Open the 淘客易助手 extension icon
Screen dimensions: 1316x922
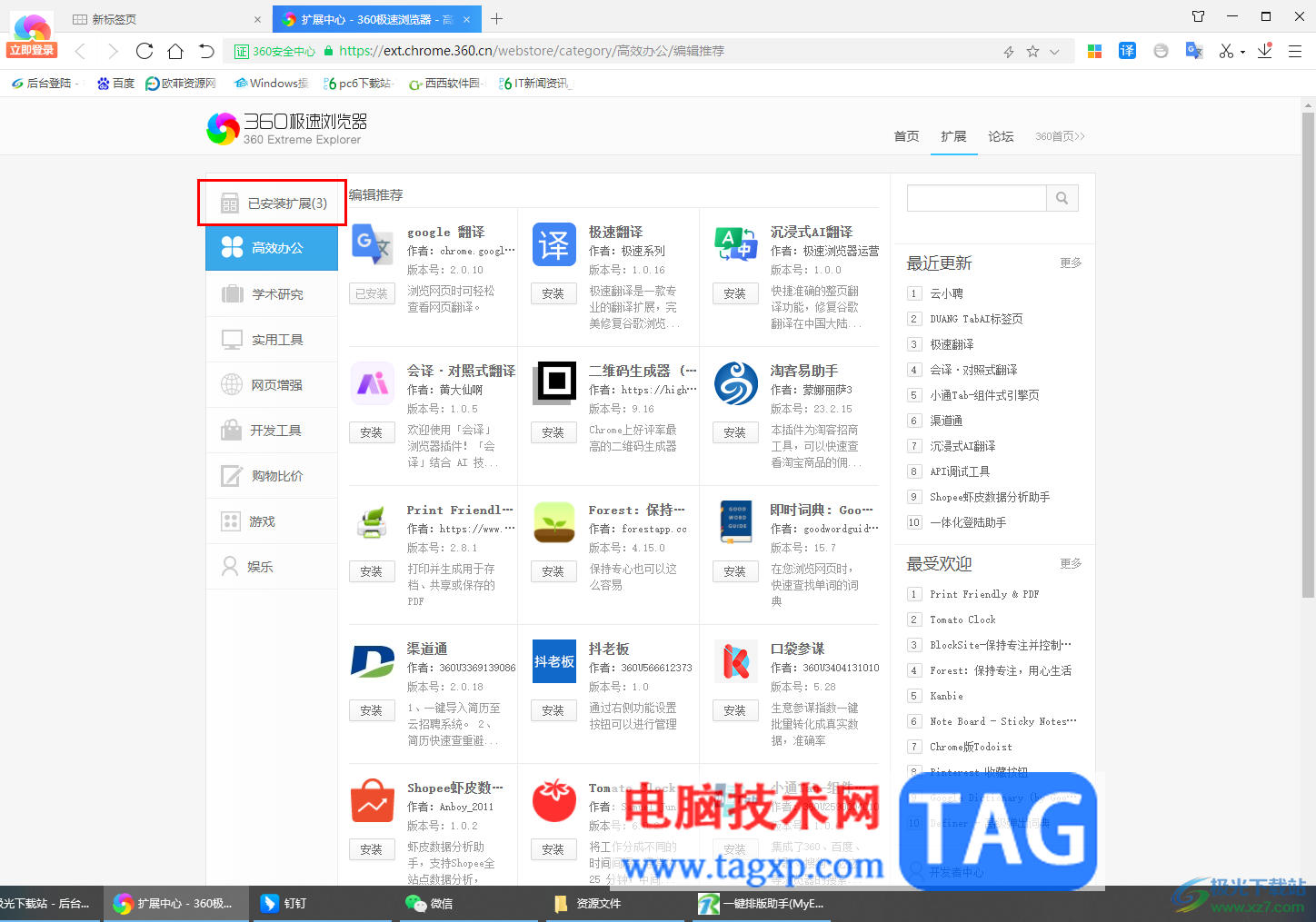pyautogui.click(x=735, y=383)
